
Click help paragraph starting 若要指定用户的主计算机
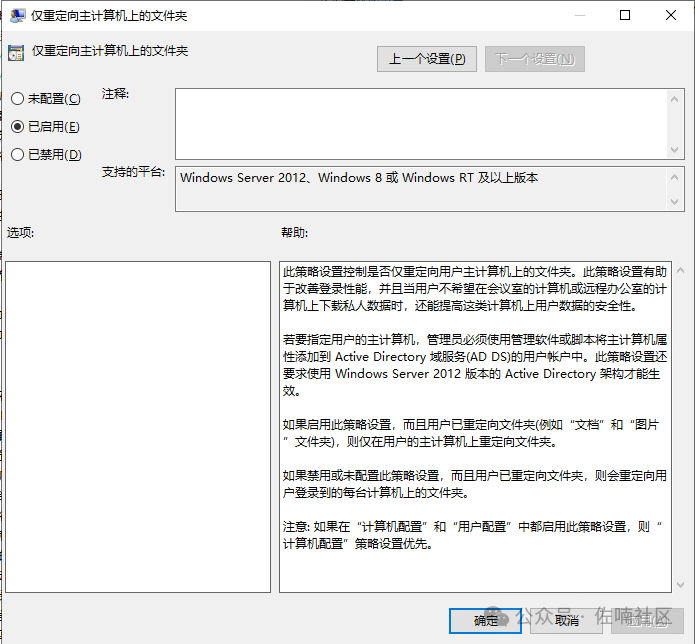click(x=475, y=365)
